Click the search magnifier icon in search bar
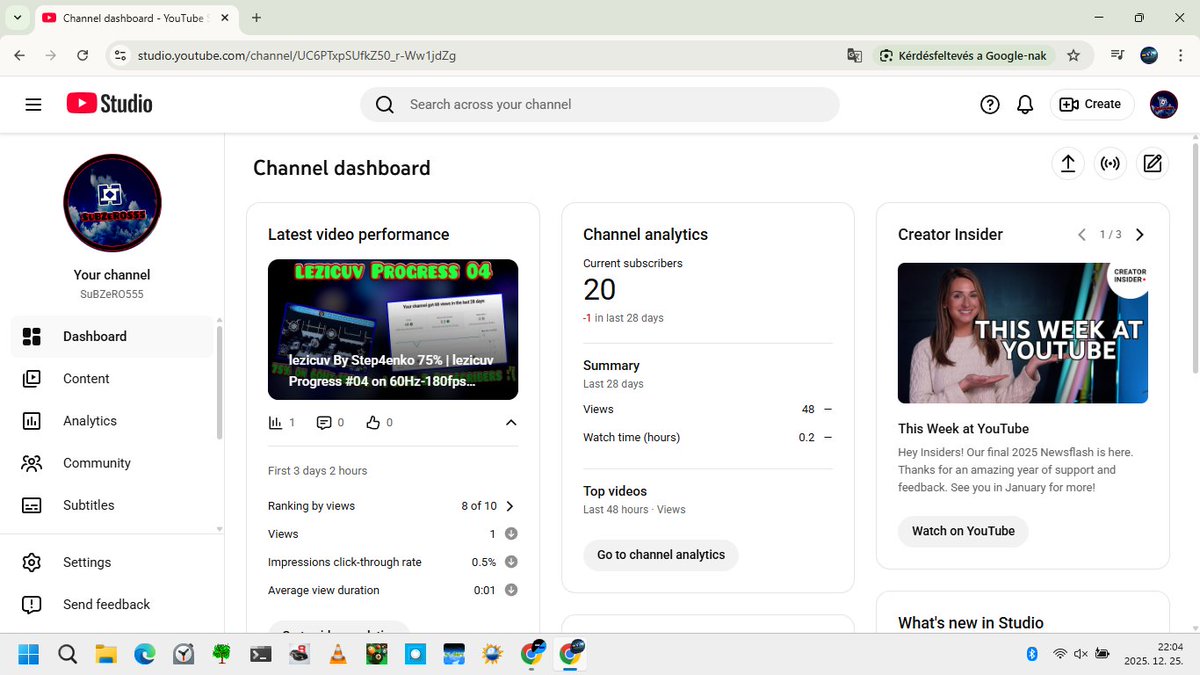This screenshot has height=675, width=1200. tap(385, 104)
